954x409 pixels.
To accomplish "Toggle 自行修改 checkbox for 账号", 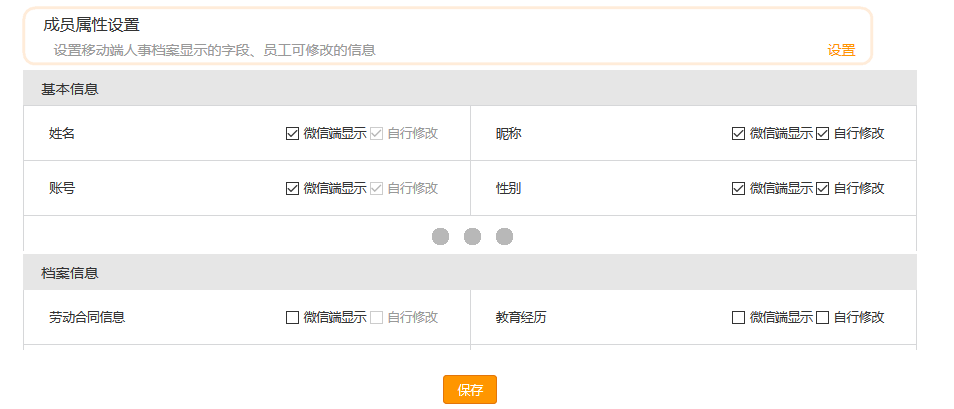I will point(376,188).
